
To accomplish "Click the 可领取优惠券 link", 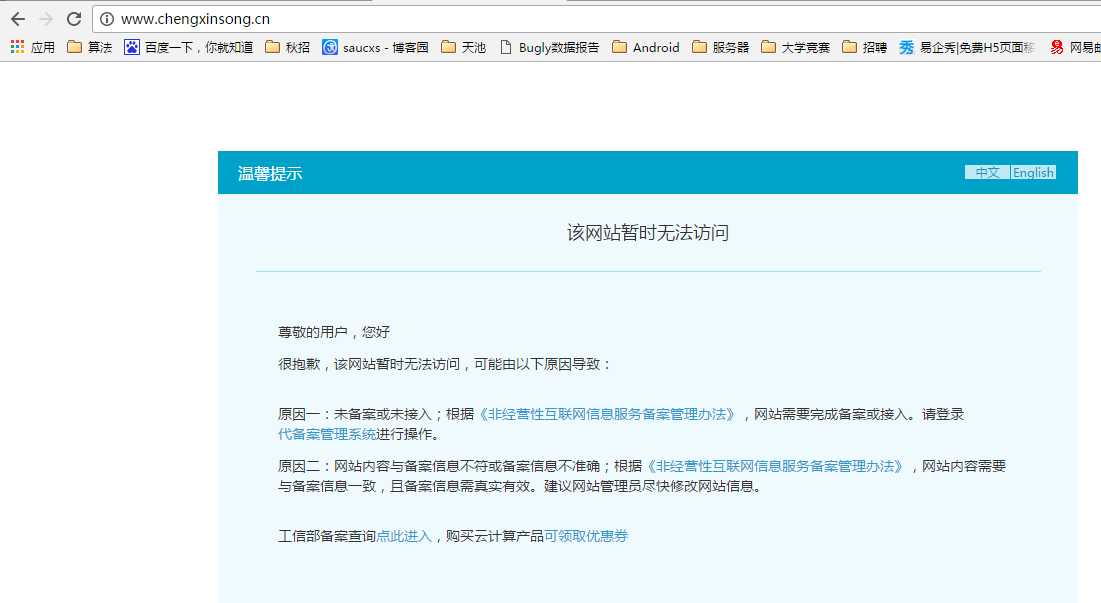I will click(x=586, y=536).
